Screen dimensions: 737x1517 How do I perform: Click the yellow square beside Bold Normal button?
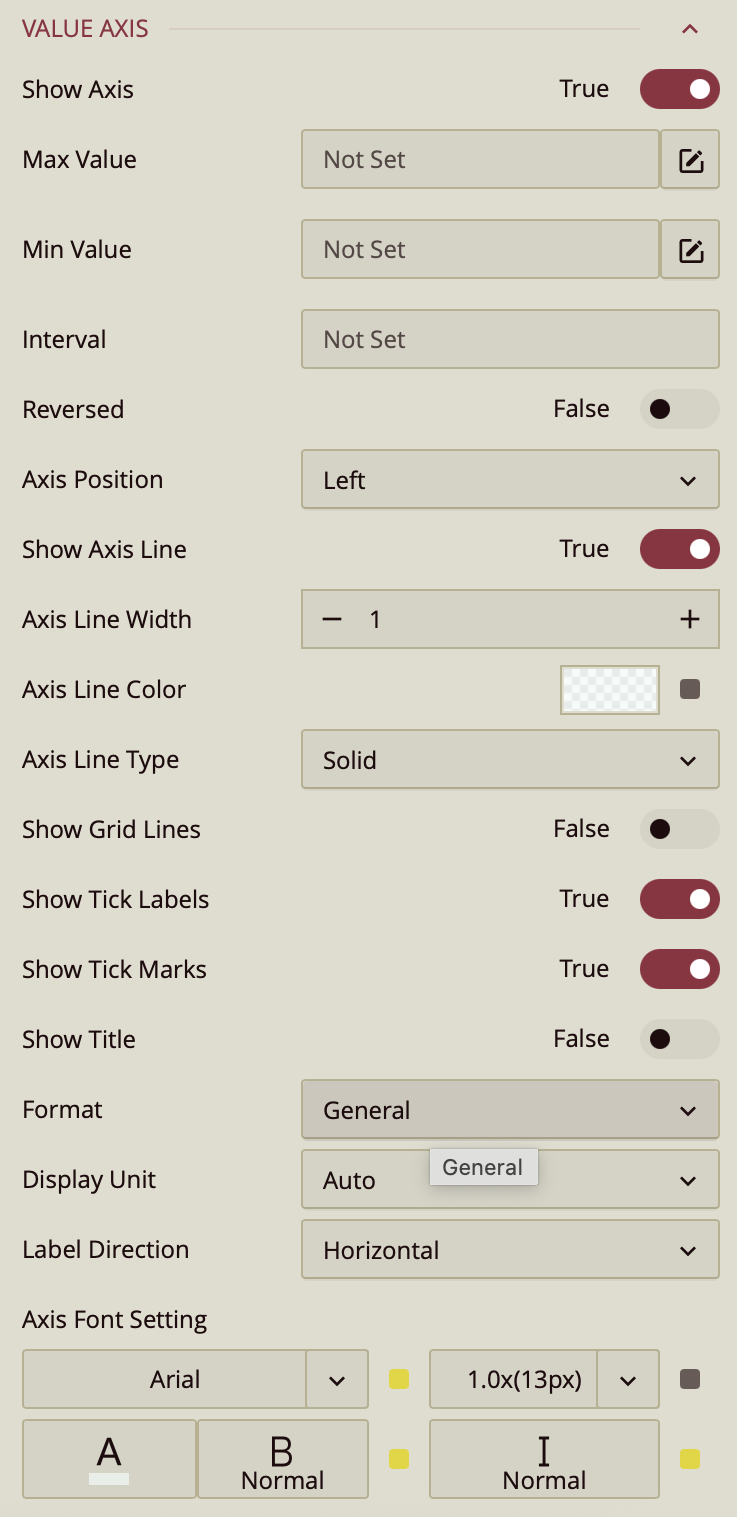[x=399, y=1459]
